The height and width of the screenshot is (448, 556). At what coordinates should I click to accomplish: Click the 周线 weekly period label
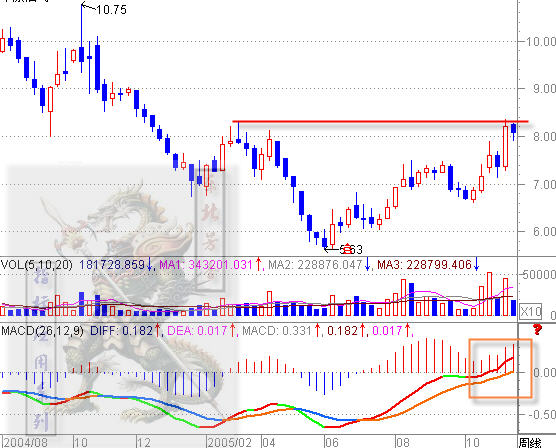click(531, 443)
